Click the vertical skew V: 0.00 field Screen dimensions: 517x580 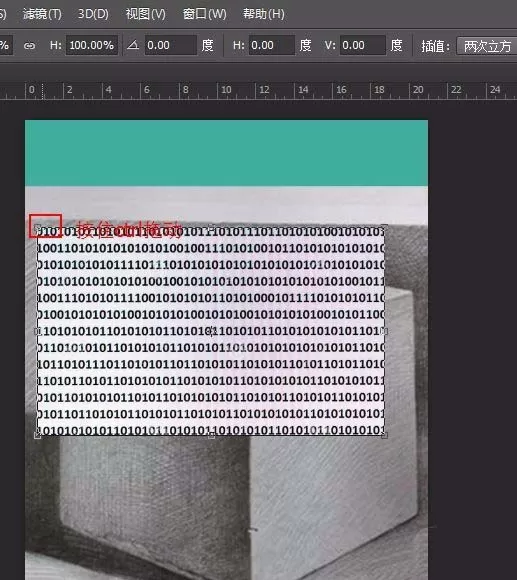363,45
